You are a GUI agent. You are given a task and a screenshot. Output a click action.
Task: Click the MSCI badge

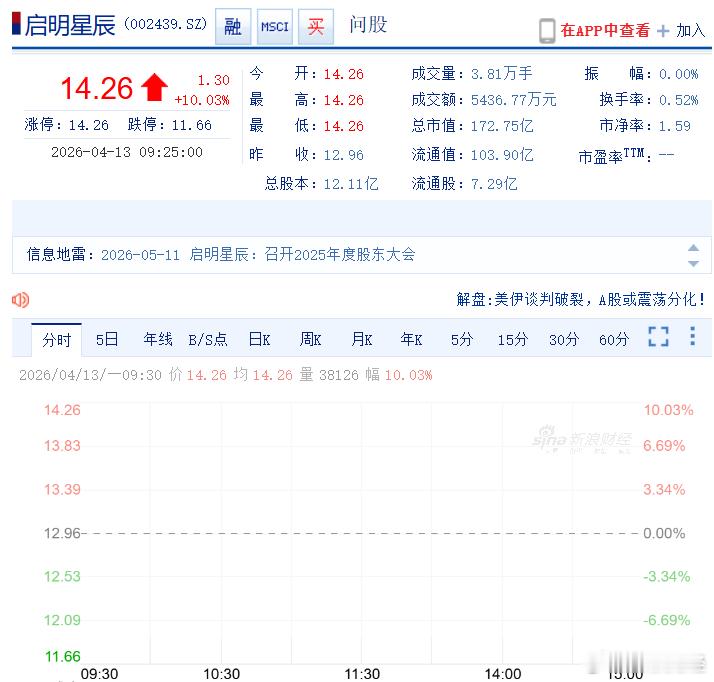[x=275, y=26]
